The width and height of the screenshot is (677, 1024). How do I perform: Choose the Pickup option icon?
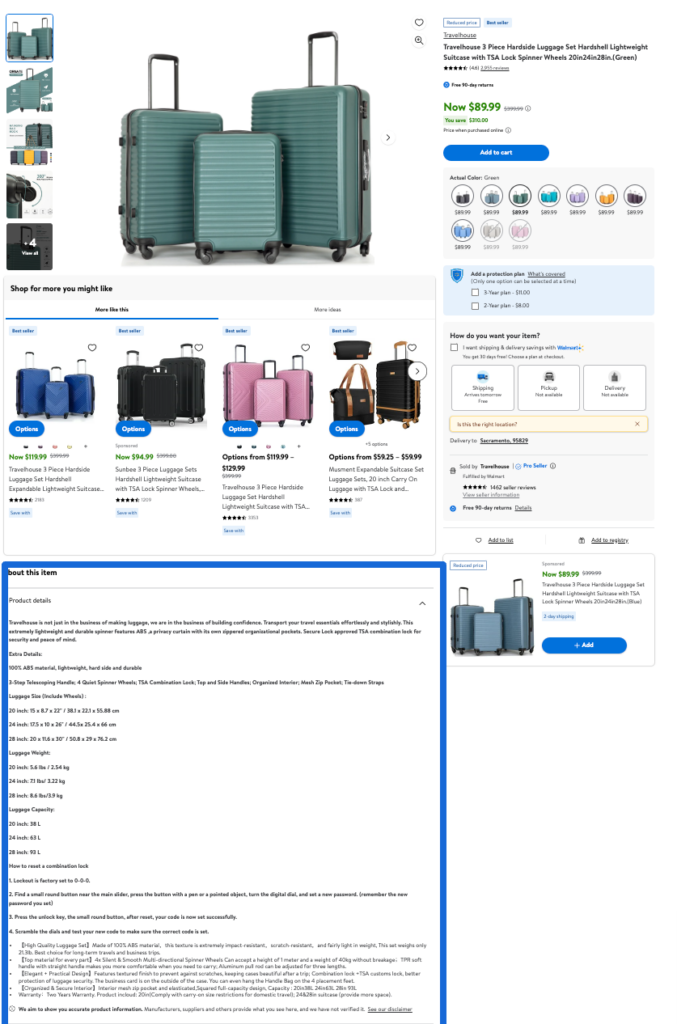(549, 377)
